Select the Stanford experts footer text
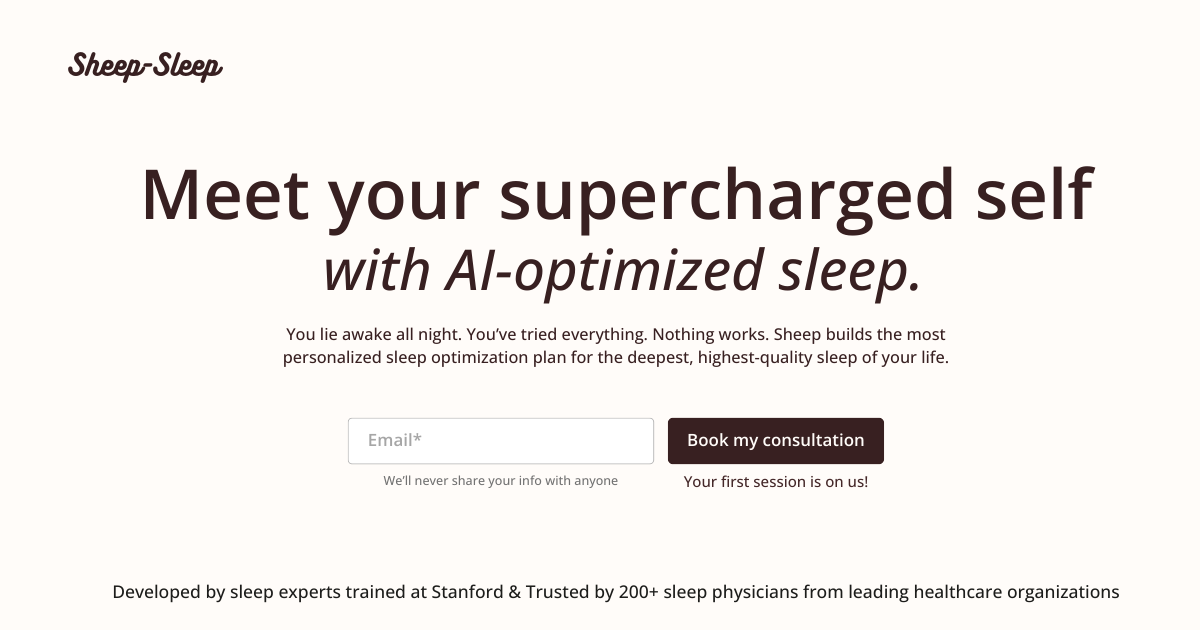This screenshot has width=1200, height=630. point(300,591)
